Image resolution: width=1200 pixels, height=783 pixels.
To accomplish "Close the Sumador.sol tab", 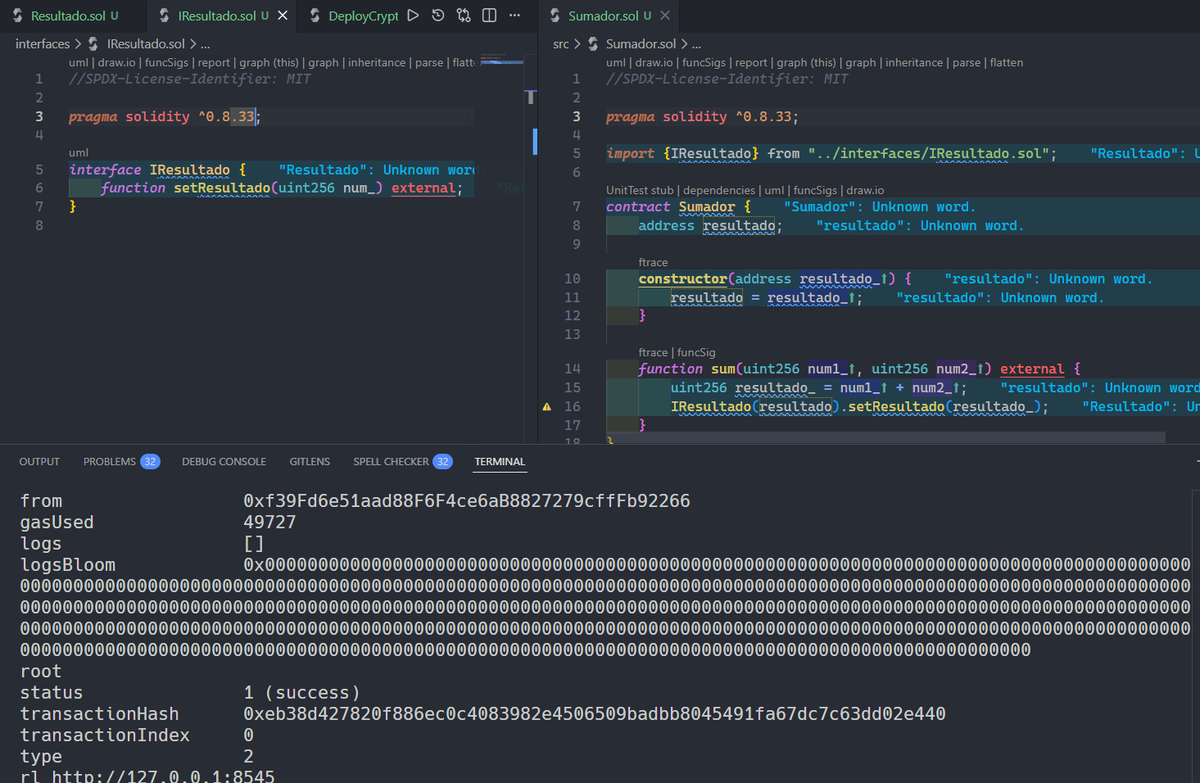I will [665, 16].
